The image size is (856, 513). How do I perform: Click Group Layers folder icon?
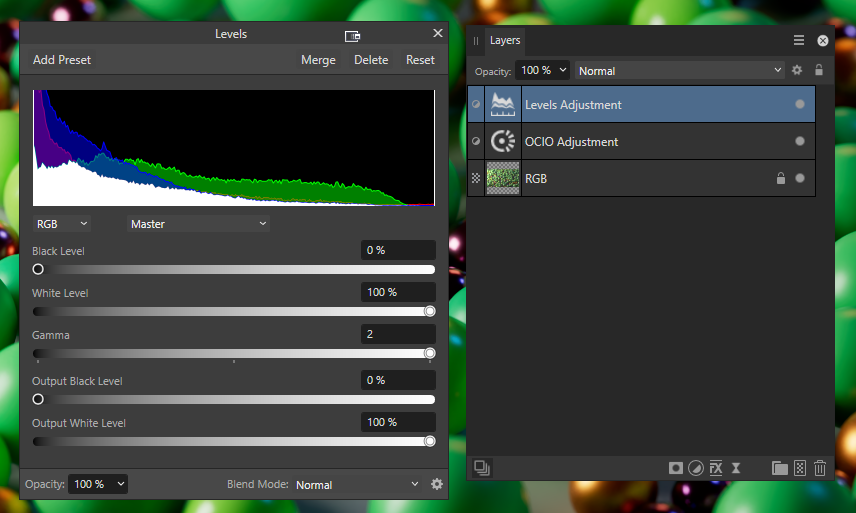click(x=780, y=468)
